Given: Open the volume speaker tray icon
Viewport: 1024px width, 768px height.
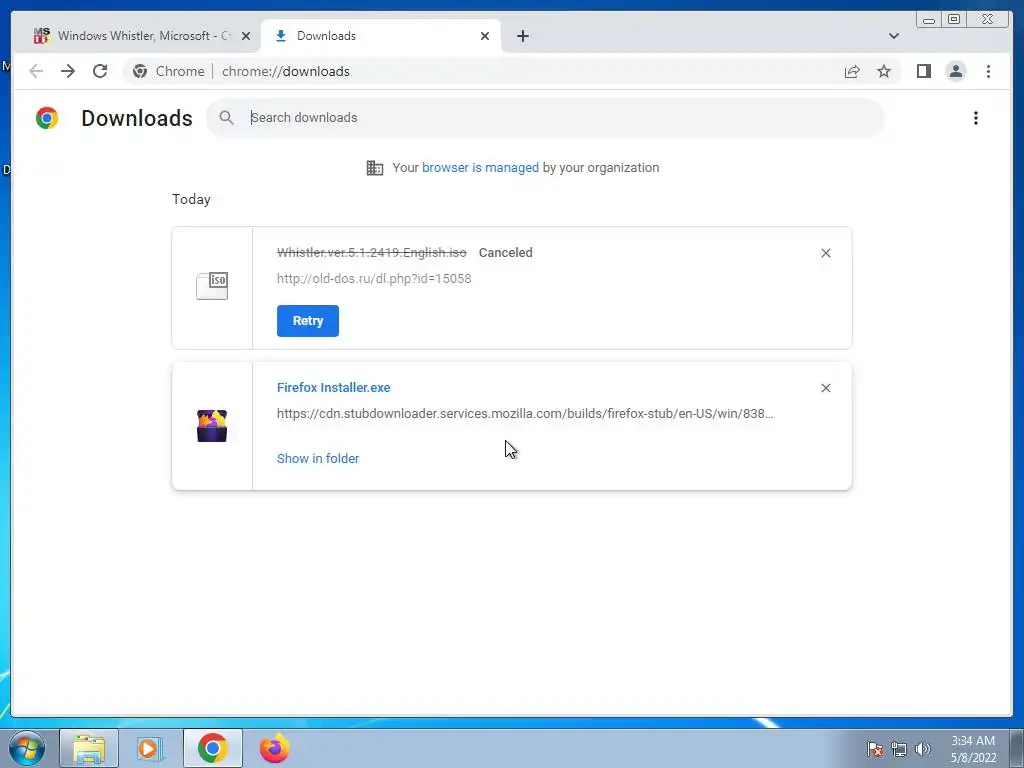Looking at the screenshot, I should click(923, 749).
